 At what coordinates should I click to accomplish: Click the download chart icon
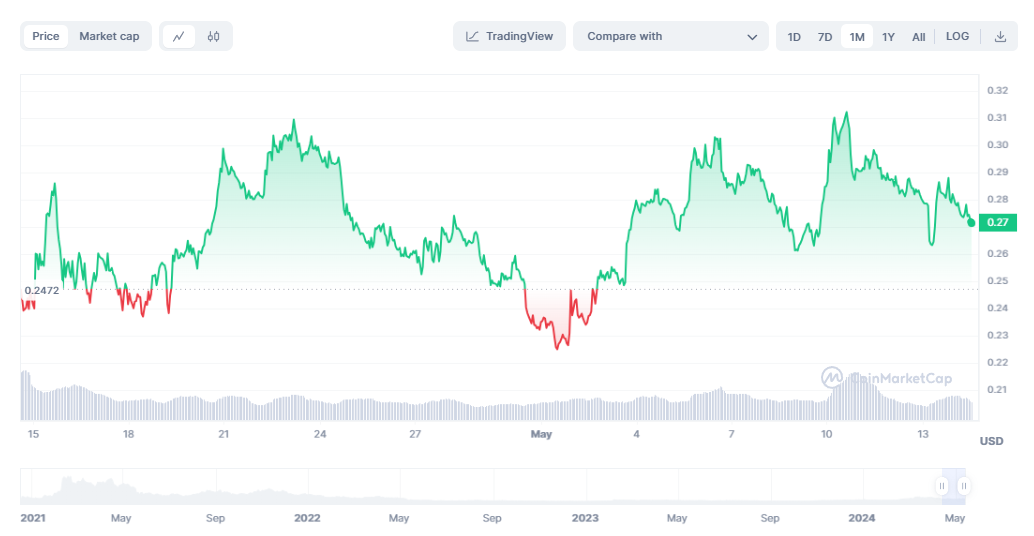(1000, 36)
